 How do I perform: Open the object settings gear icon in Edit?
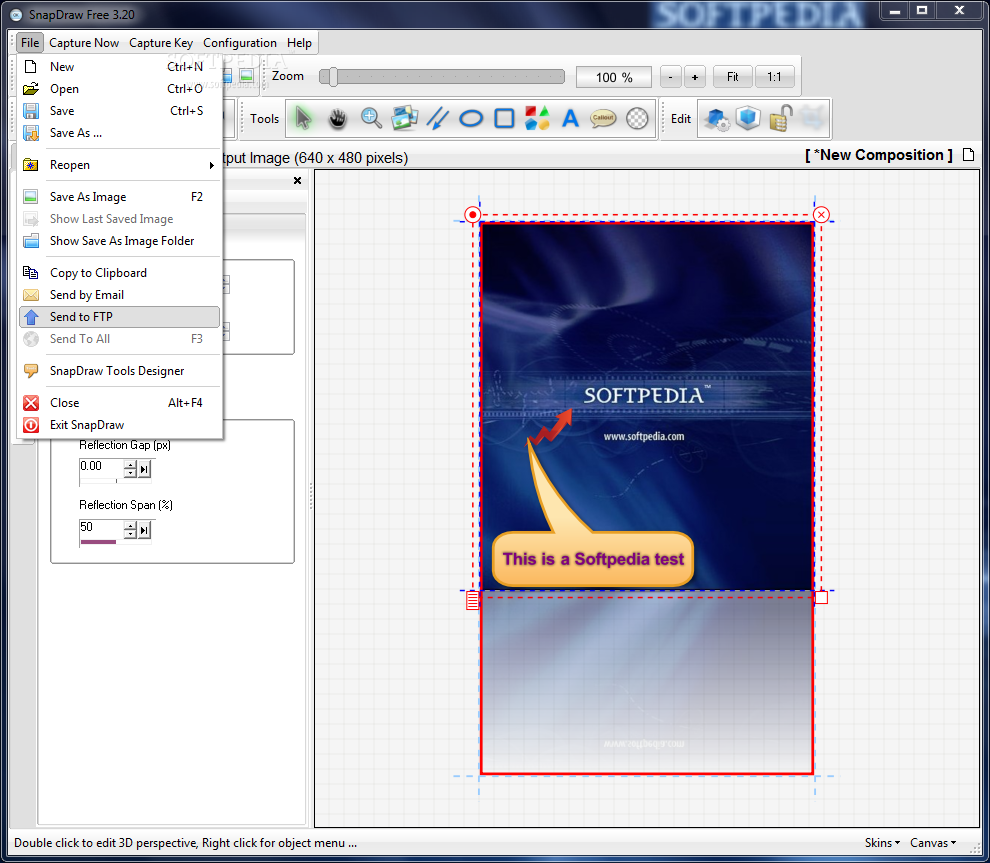click(x=717, y=119)
